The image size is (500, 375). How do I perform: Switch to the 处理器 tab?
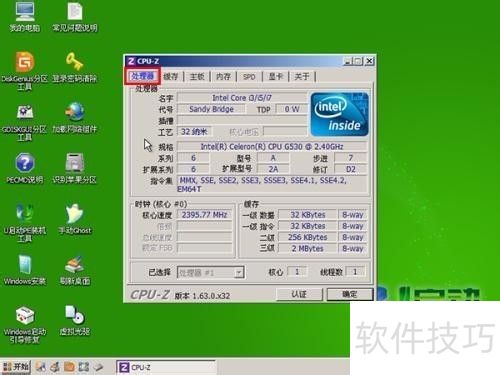[143, 76]
